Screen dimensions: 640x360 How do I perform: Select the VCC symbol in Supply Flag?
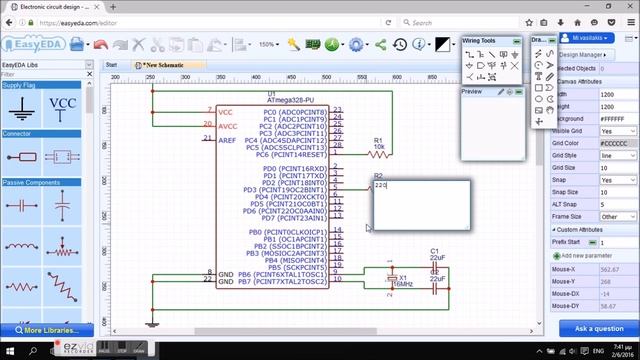[x=62, y=109]
